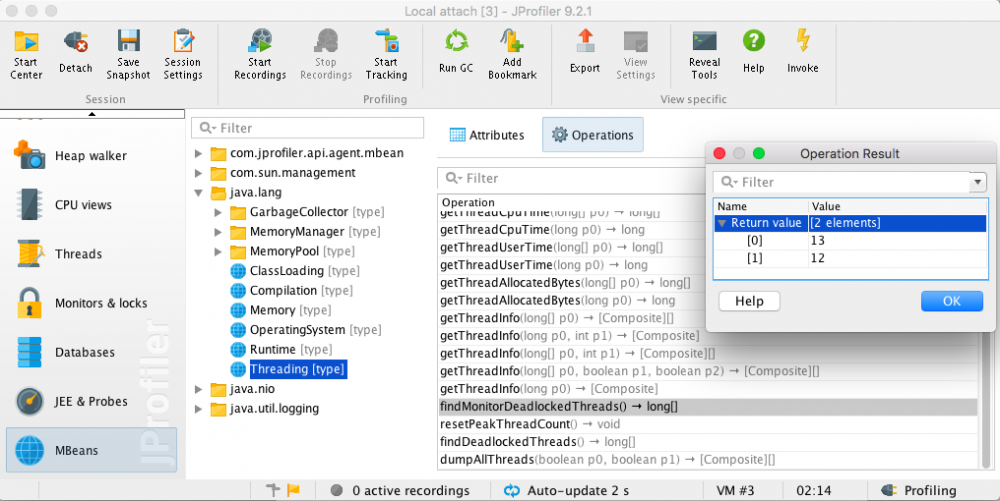Collapse the java.lang tree node

[198, 192]
